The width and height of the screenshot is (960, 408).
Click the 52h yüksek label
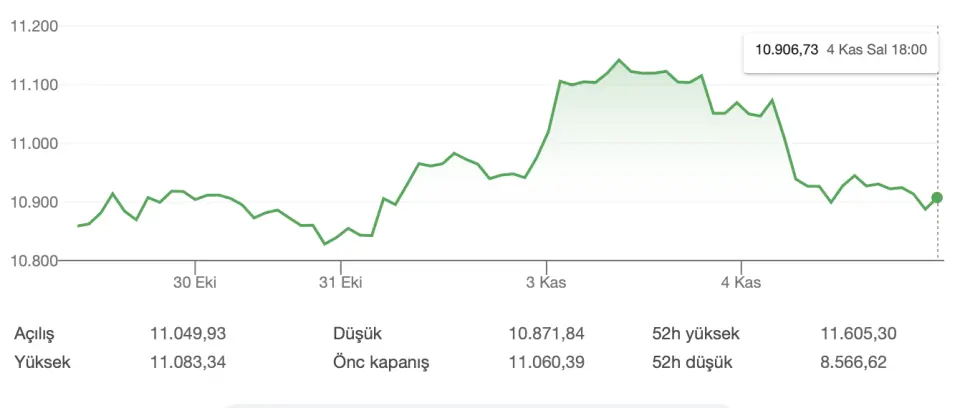coord(695,334)
